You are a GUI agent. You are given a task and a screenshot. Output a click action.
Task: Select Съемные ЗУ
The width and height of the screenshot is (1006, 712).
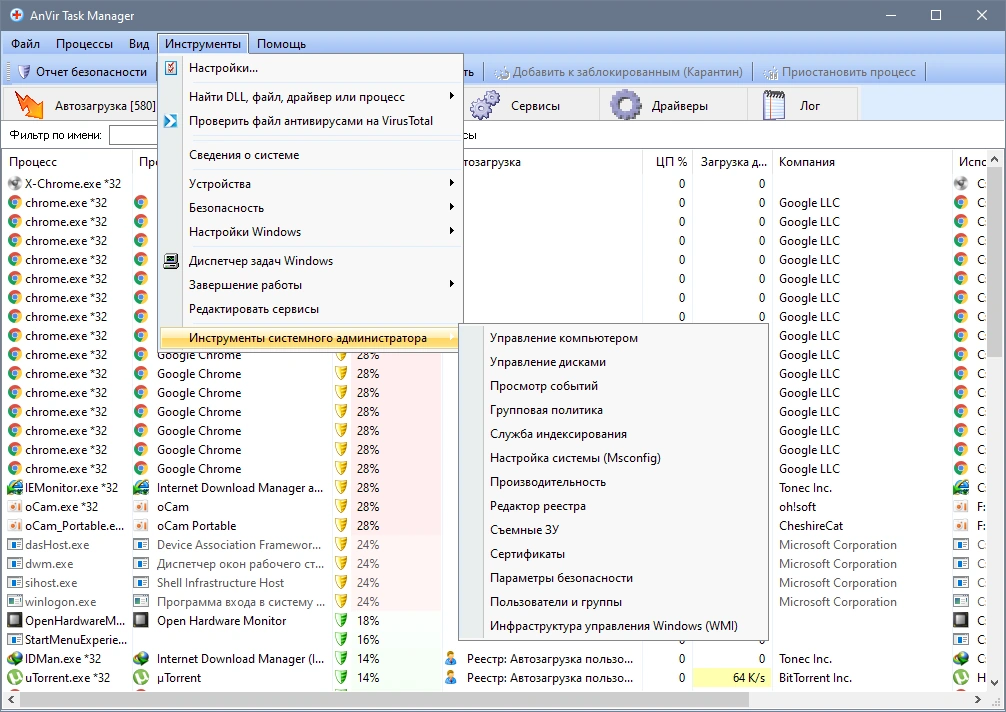pos(524,530)
